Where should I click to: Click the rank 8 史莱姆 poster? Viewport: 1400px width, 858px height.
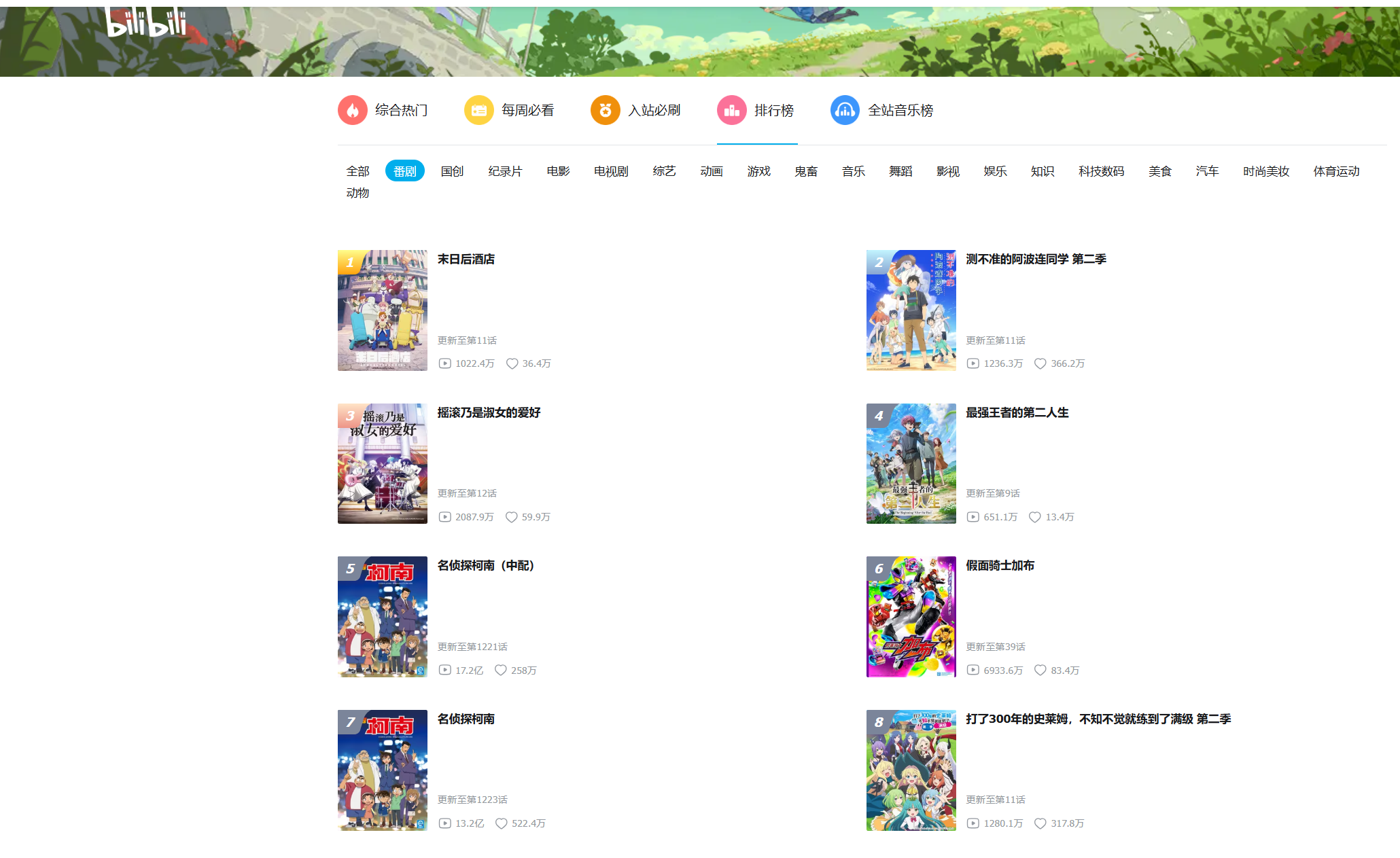tap(911, 770)
